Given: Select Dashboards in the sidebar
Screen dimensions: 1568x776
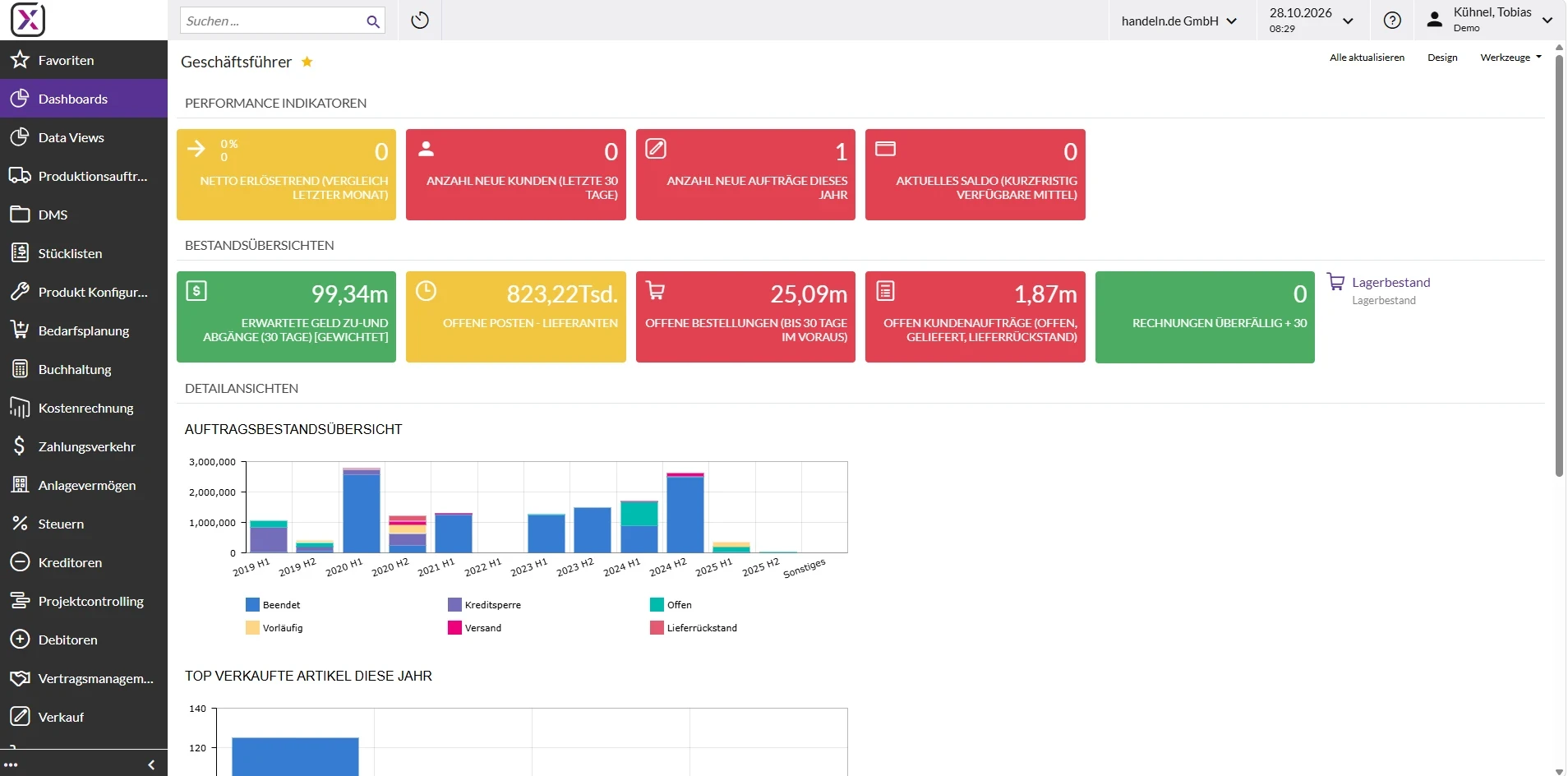Looking at the screenshot, I should click(84, 99).
